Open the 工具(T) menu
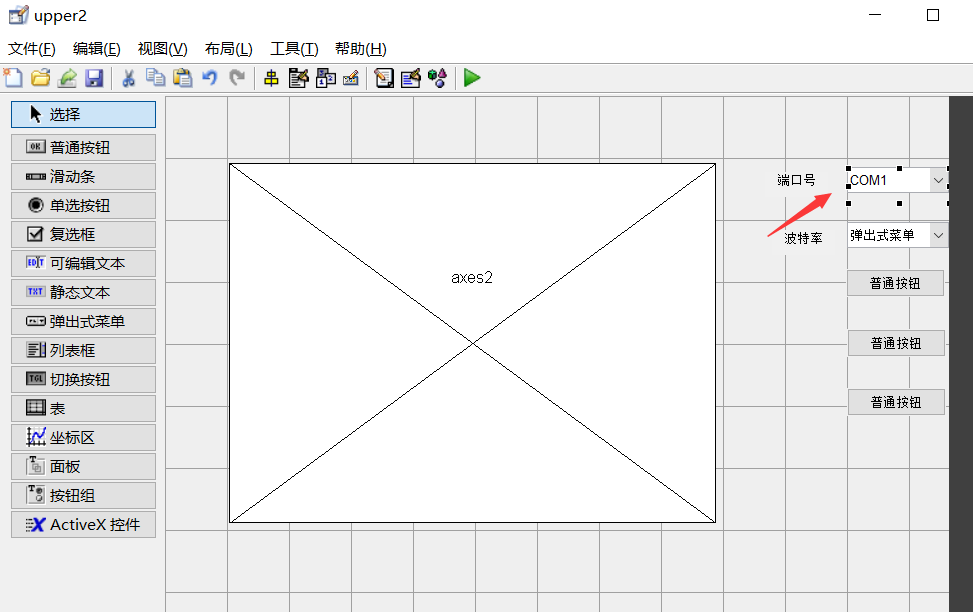Image resolution: width=973 pixels, height=612 pixels. tap(294, 48)
